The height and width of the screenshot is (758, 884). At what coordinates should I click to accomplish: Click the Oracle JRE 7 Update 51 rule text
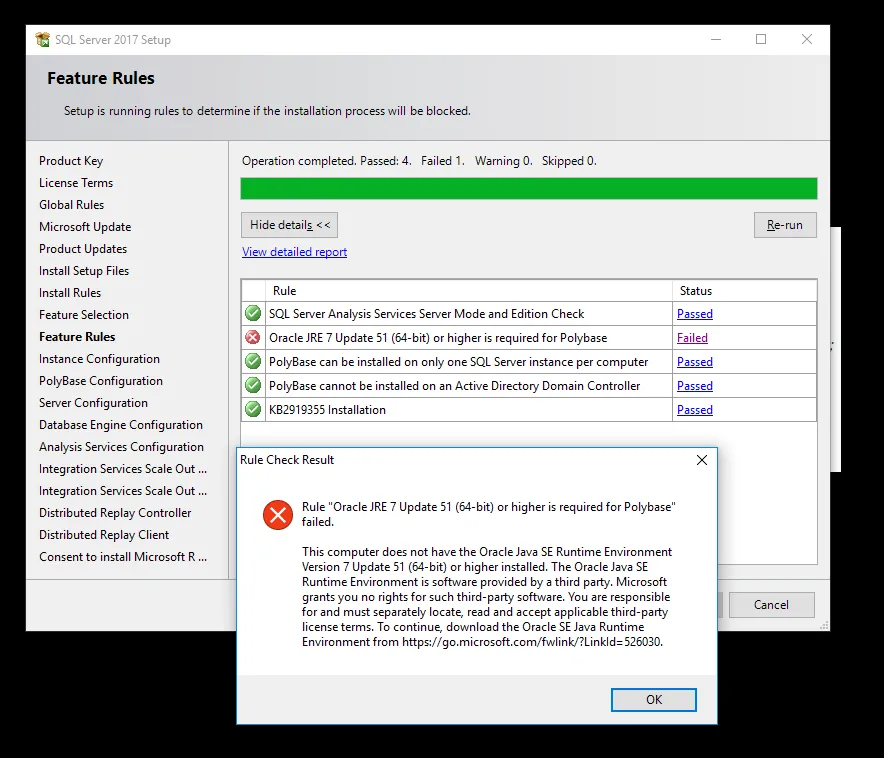438,338
